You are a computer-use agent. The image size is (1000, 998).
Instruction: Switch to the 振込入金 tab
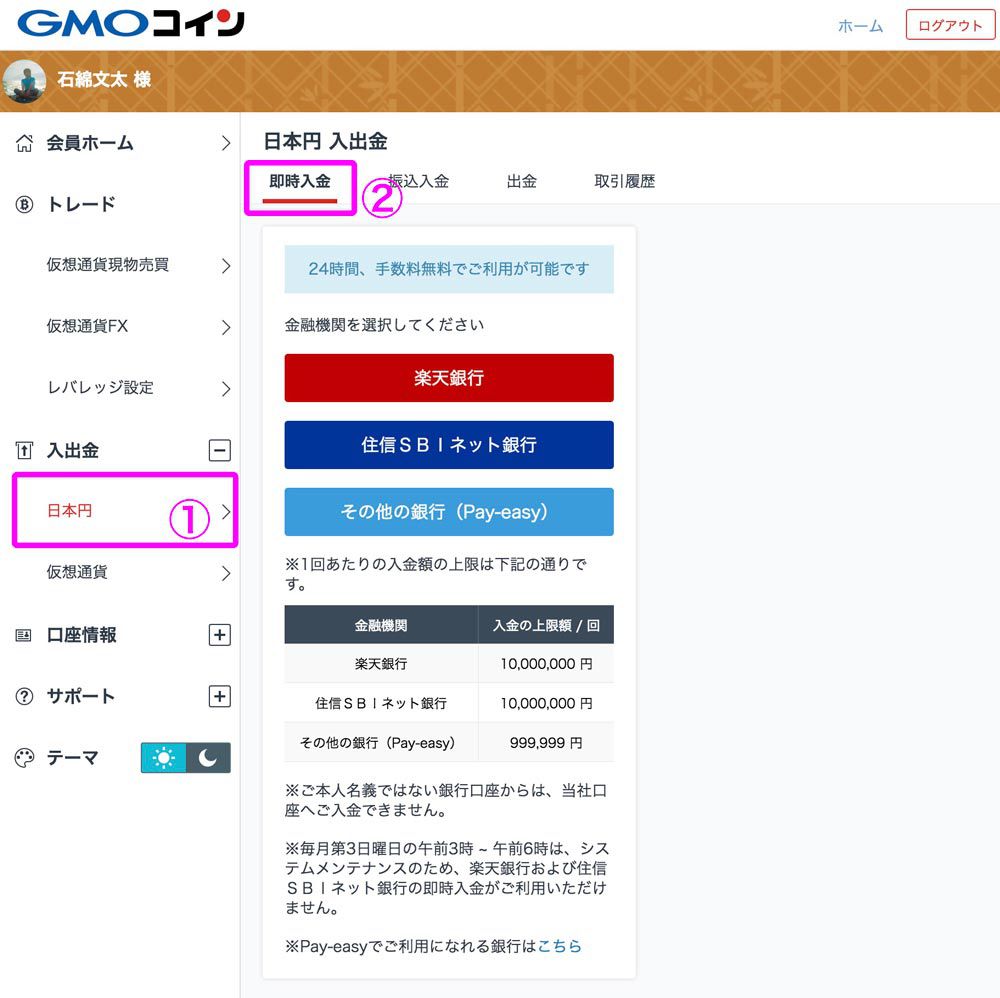pos(418,182)
